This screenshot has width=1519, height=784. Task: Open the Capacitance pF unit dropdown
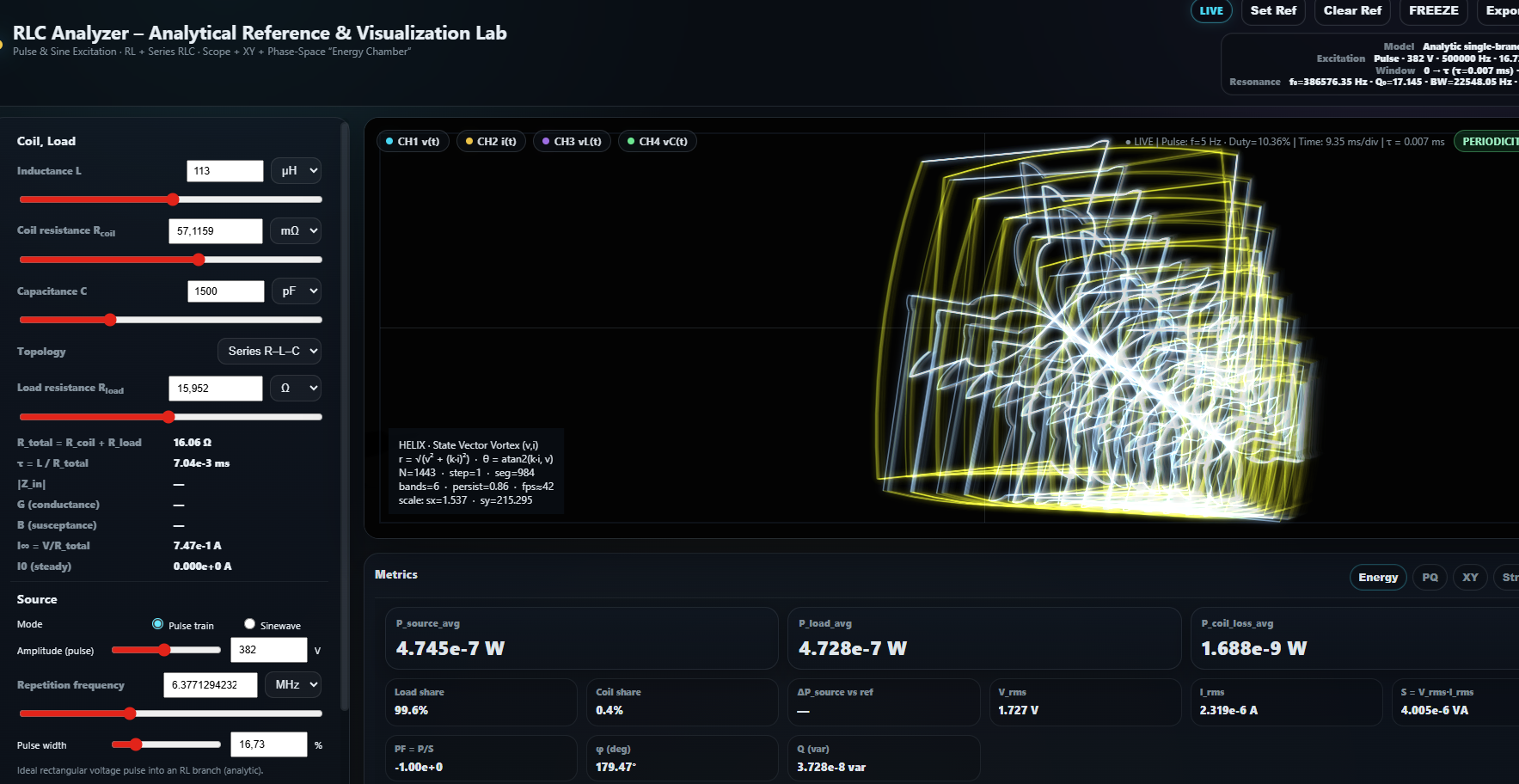[296, 291]
